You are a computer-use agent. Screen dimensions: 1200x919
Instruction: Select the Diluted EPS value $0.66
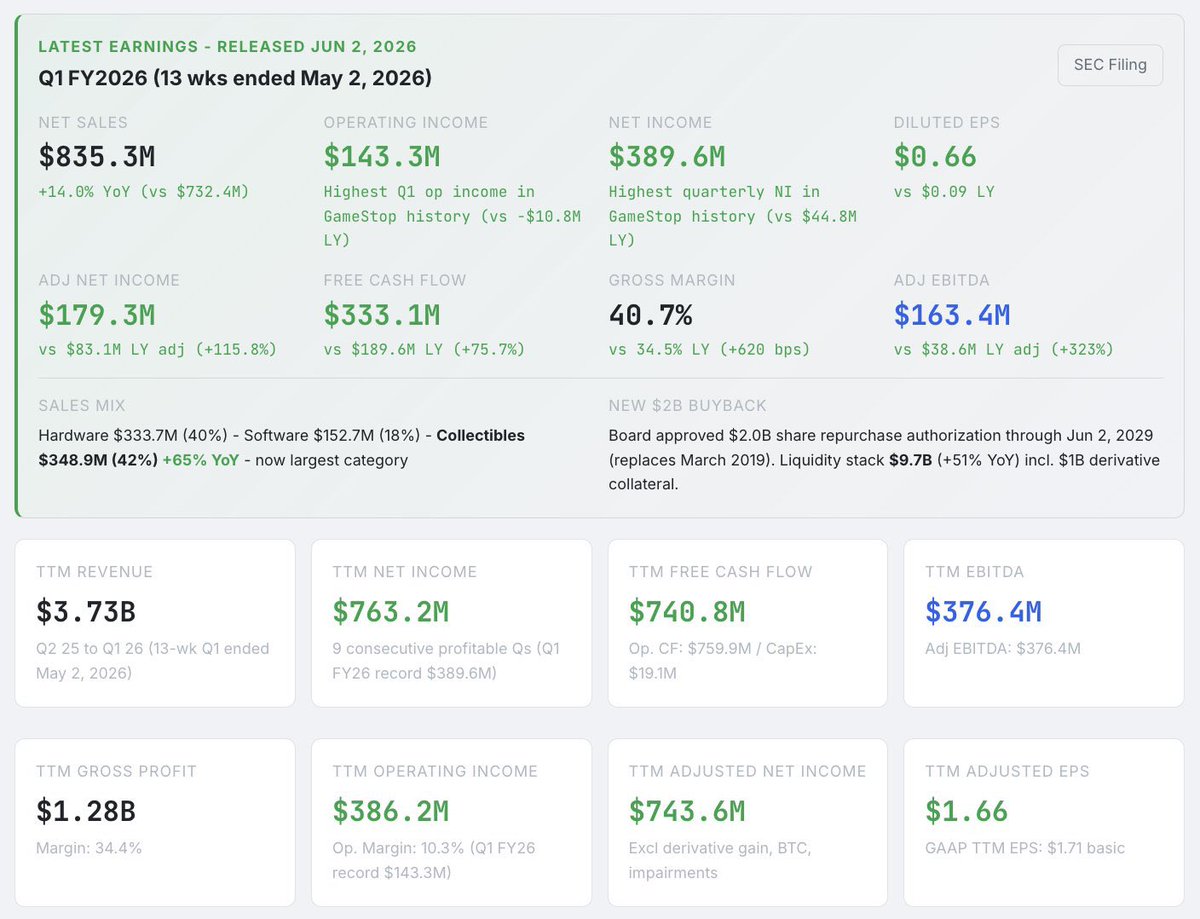[935, 157]
